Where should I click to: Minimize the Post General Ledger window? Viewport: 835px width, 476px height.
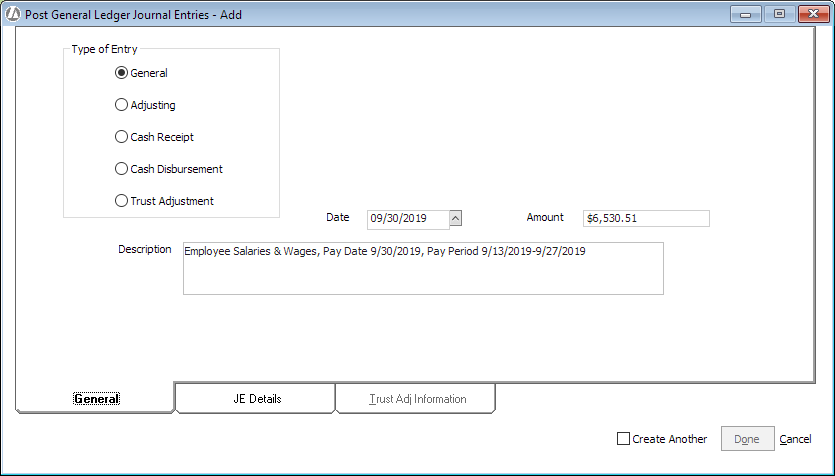746,14
